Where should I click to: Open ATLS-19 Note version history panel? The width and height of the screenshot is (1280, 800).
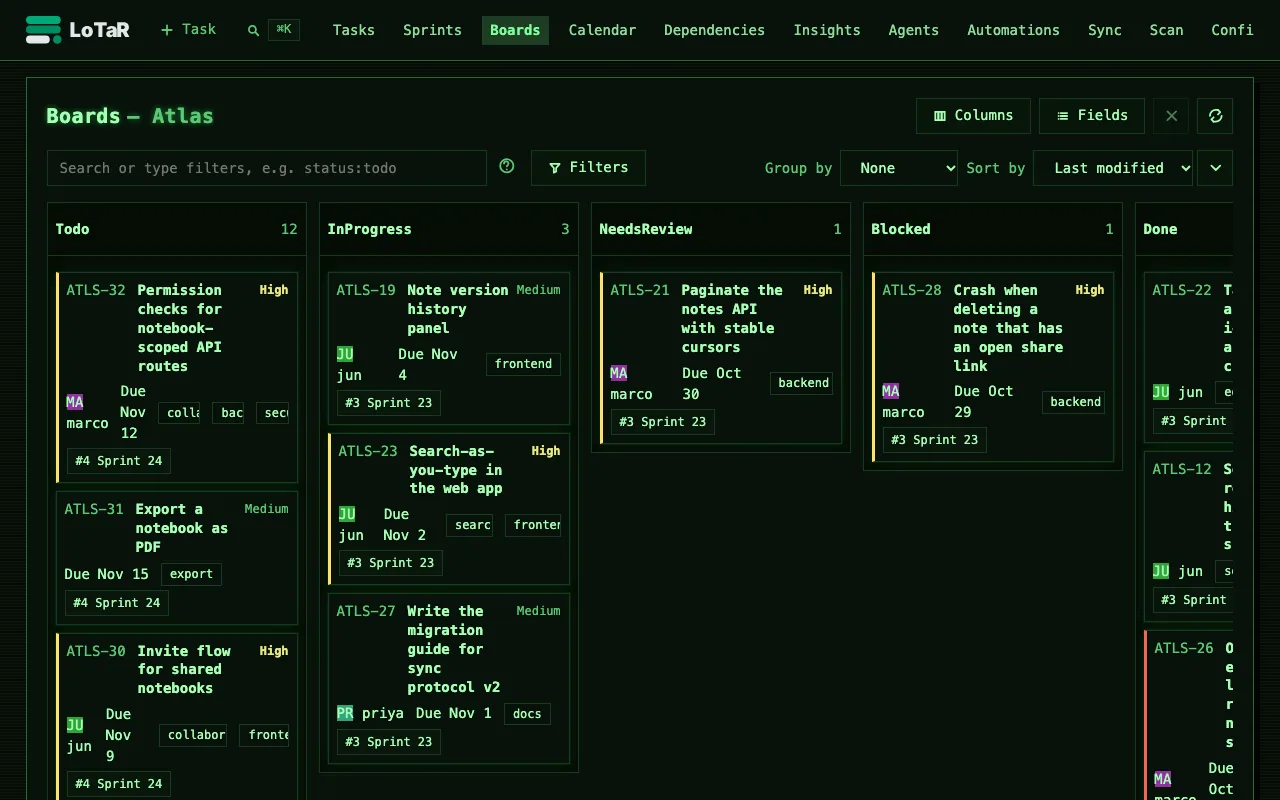[449, 348]
